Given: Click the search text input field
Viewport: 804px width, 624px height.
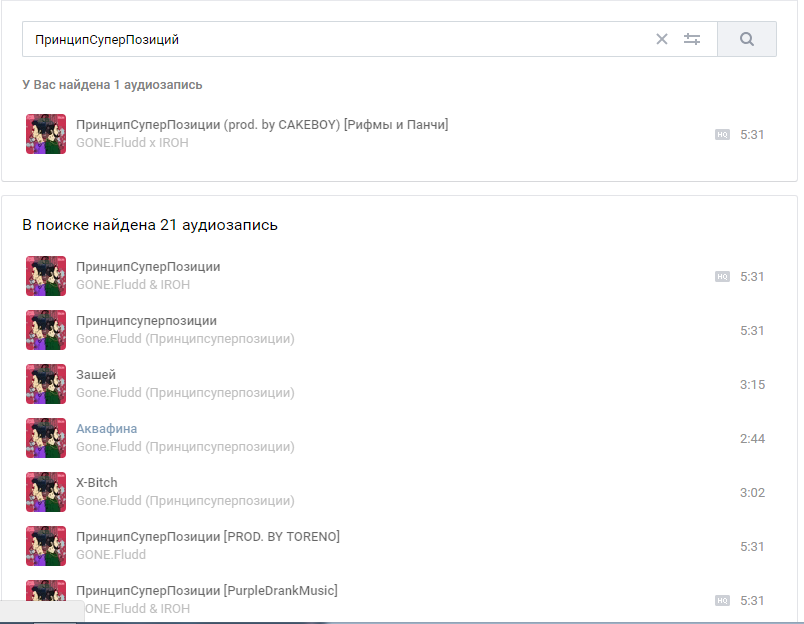Looking at the screenshot, I should [330, 39].
